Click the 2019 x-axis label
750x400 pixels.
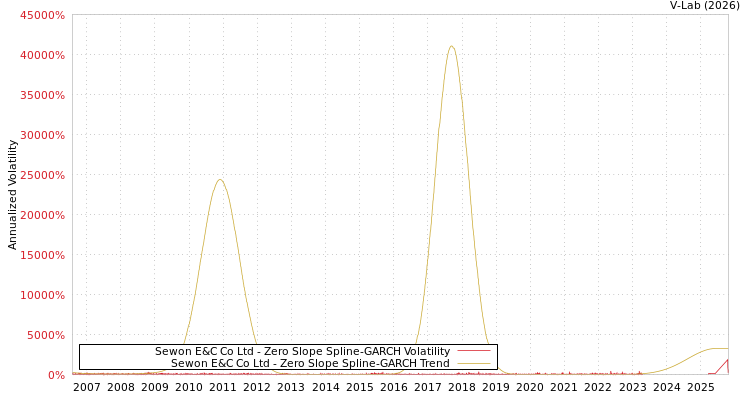click(x=496, y=387)
